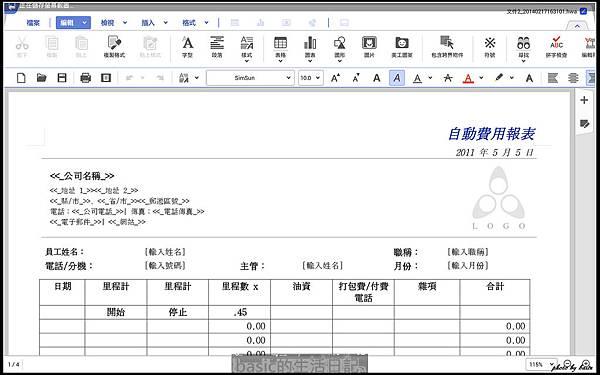Open the underline style dropdown arrow

pyautogui.click(x=430, y=78)
